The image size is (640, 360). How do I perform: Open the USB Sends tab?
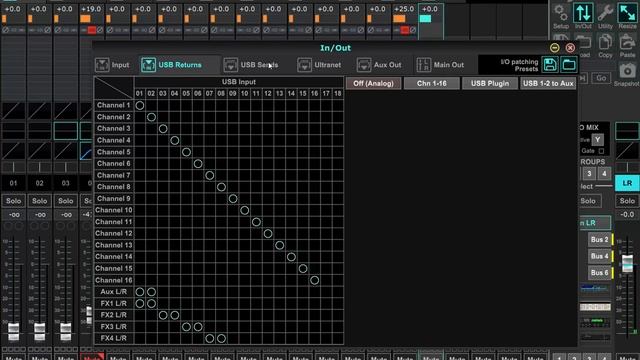coord(251,65)
